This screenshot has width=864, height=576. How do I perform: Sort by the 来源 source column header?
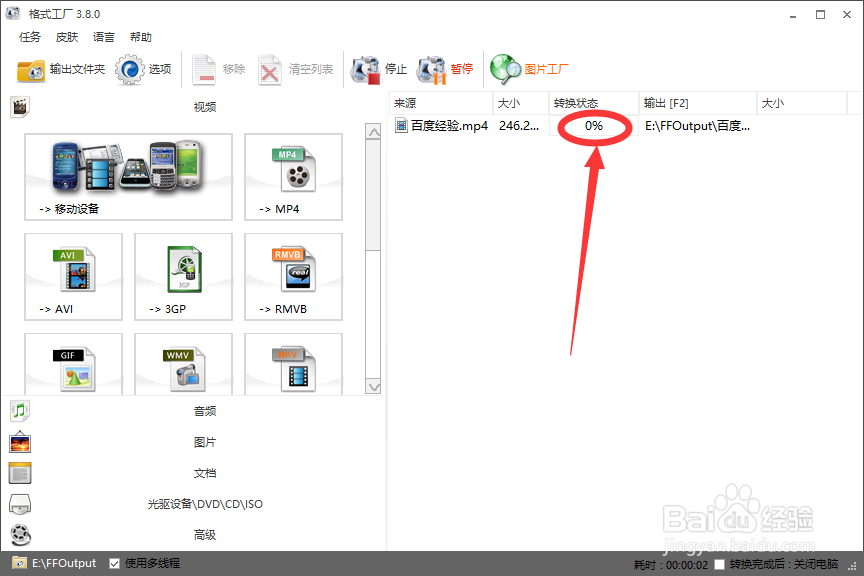click(x=441, y=103)
